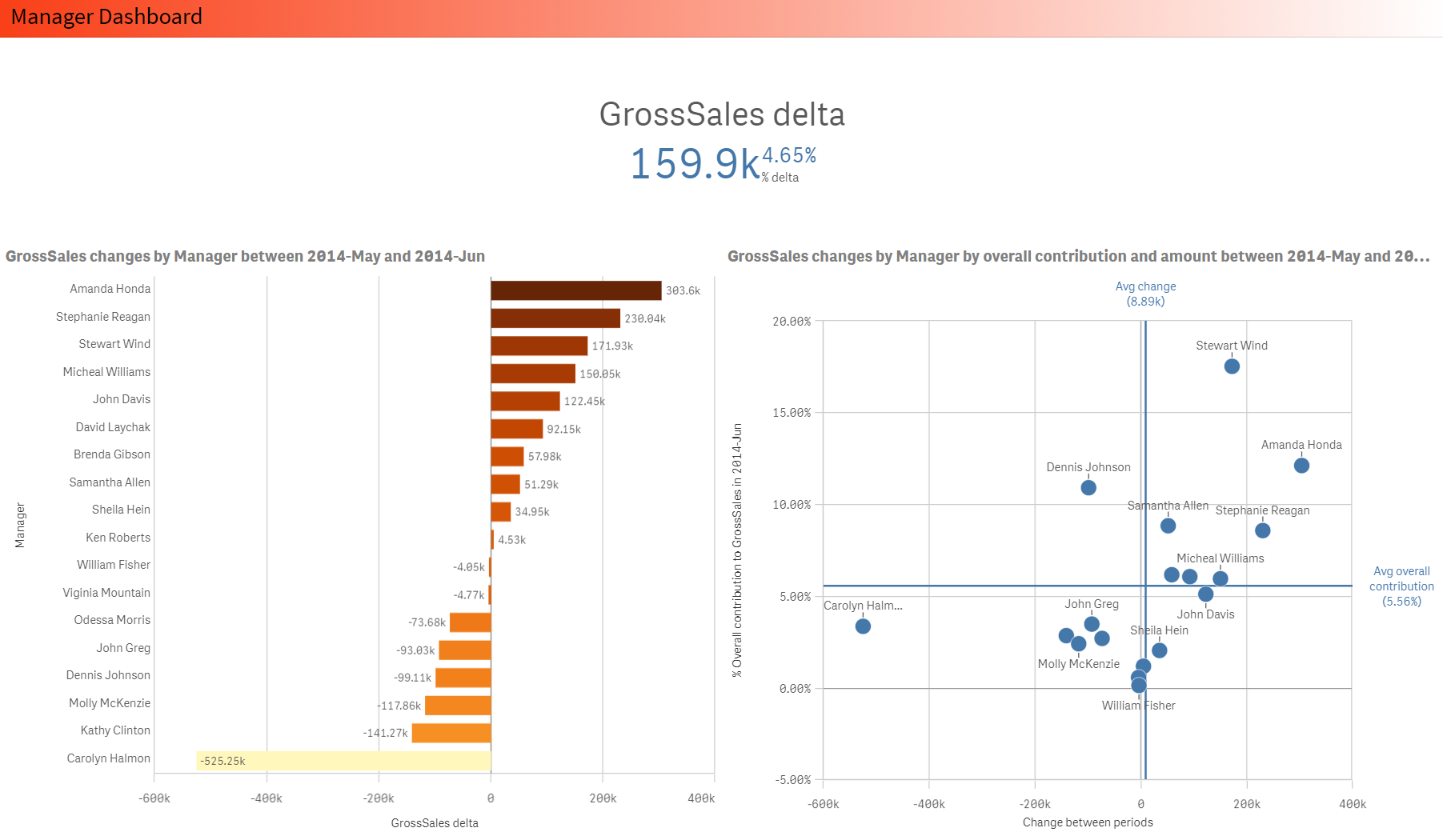Click the bar chart title about GrossSales changes by Manager
1443x840 pixels.
click(244, 257)
